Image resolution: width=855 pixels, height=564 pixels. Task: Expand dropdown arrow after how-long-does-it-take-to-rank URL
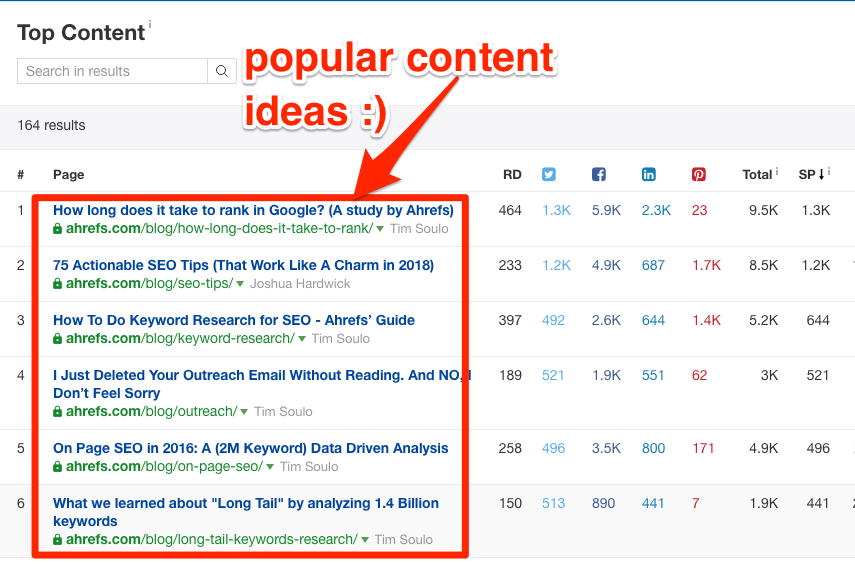click(x=380, y=229)
